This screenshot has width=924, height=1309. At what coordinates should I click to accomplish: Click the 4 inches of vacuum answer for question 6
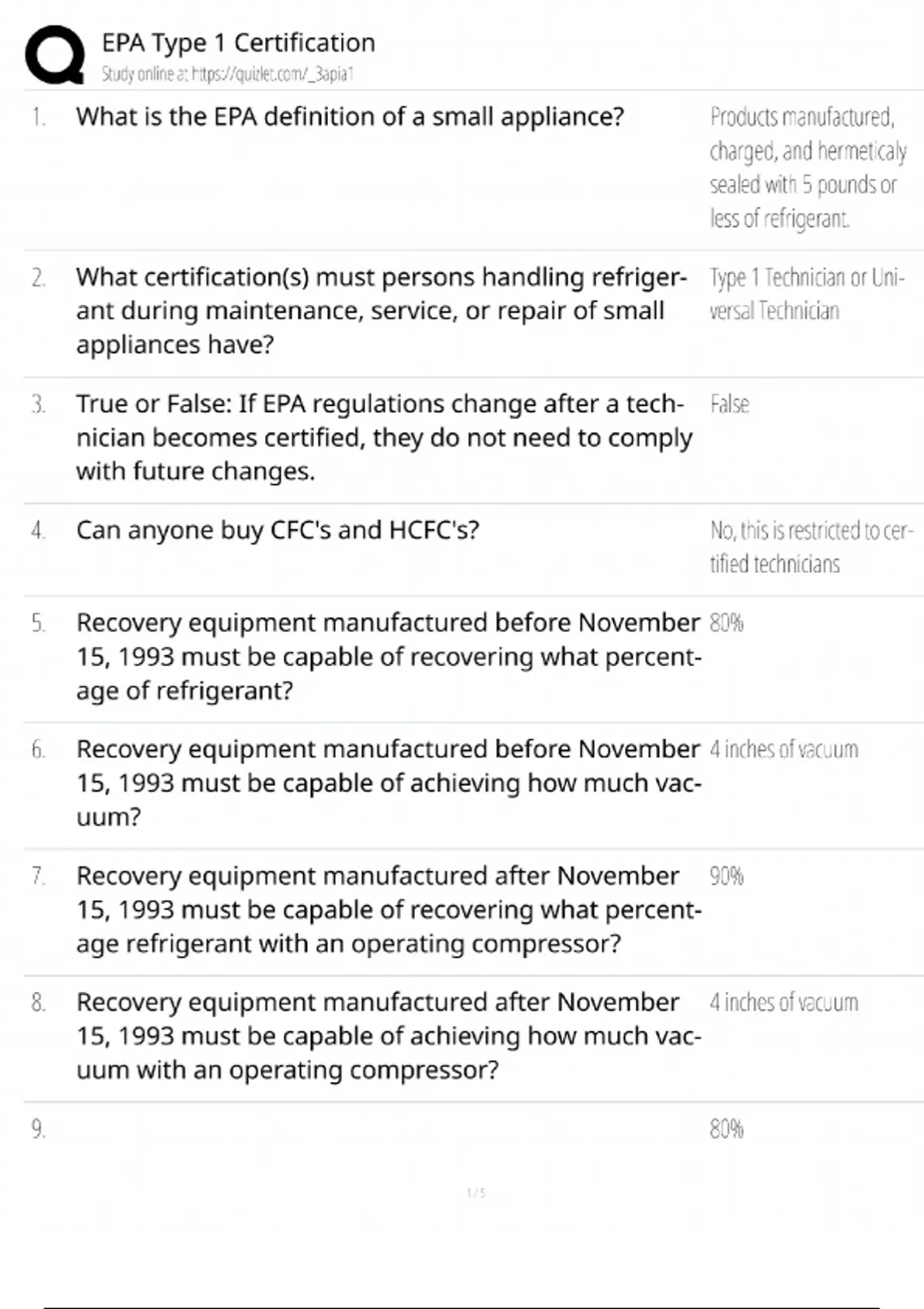click(x=783, y=749)
